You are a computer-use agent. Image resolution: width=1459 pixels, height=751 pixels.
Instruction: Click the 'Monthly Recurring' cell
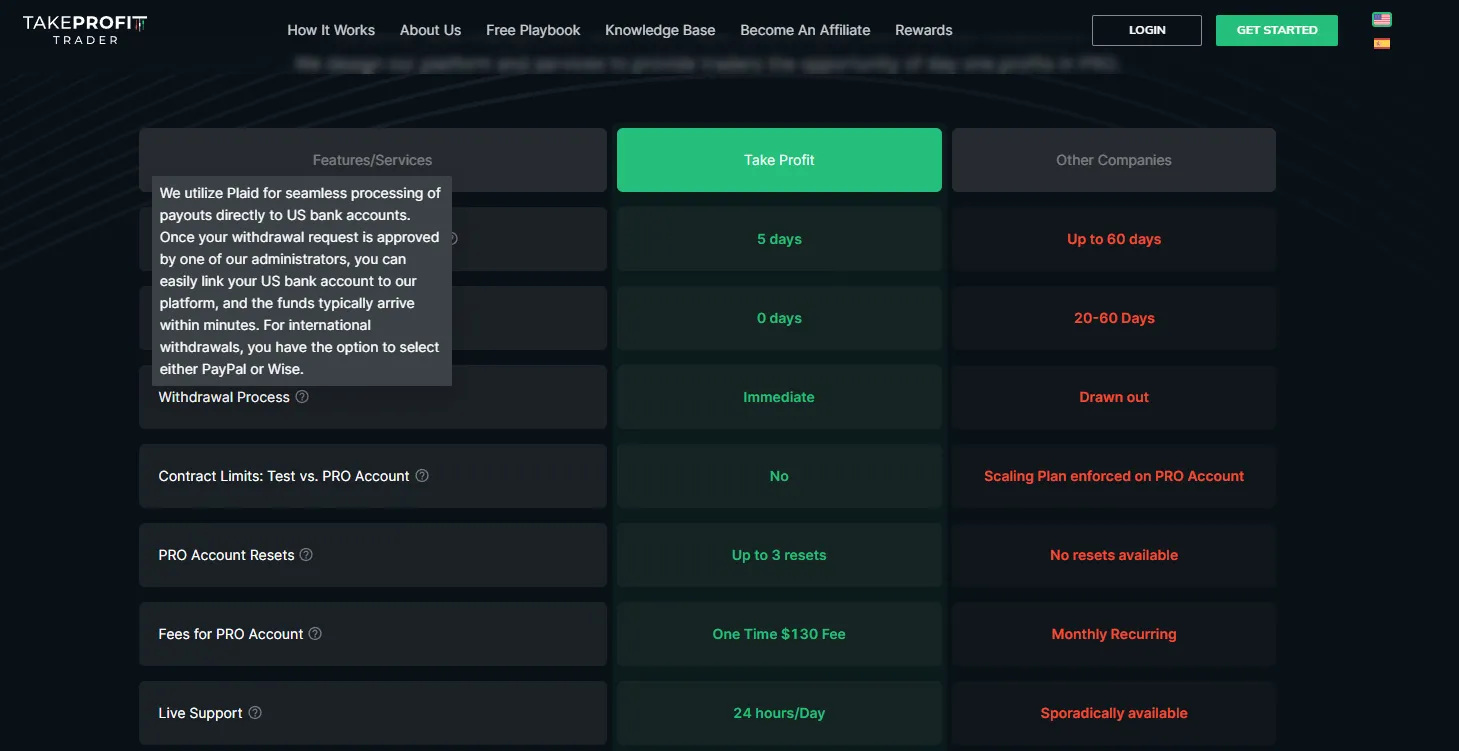1114,634
